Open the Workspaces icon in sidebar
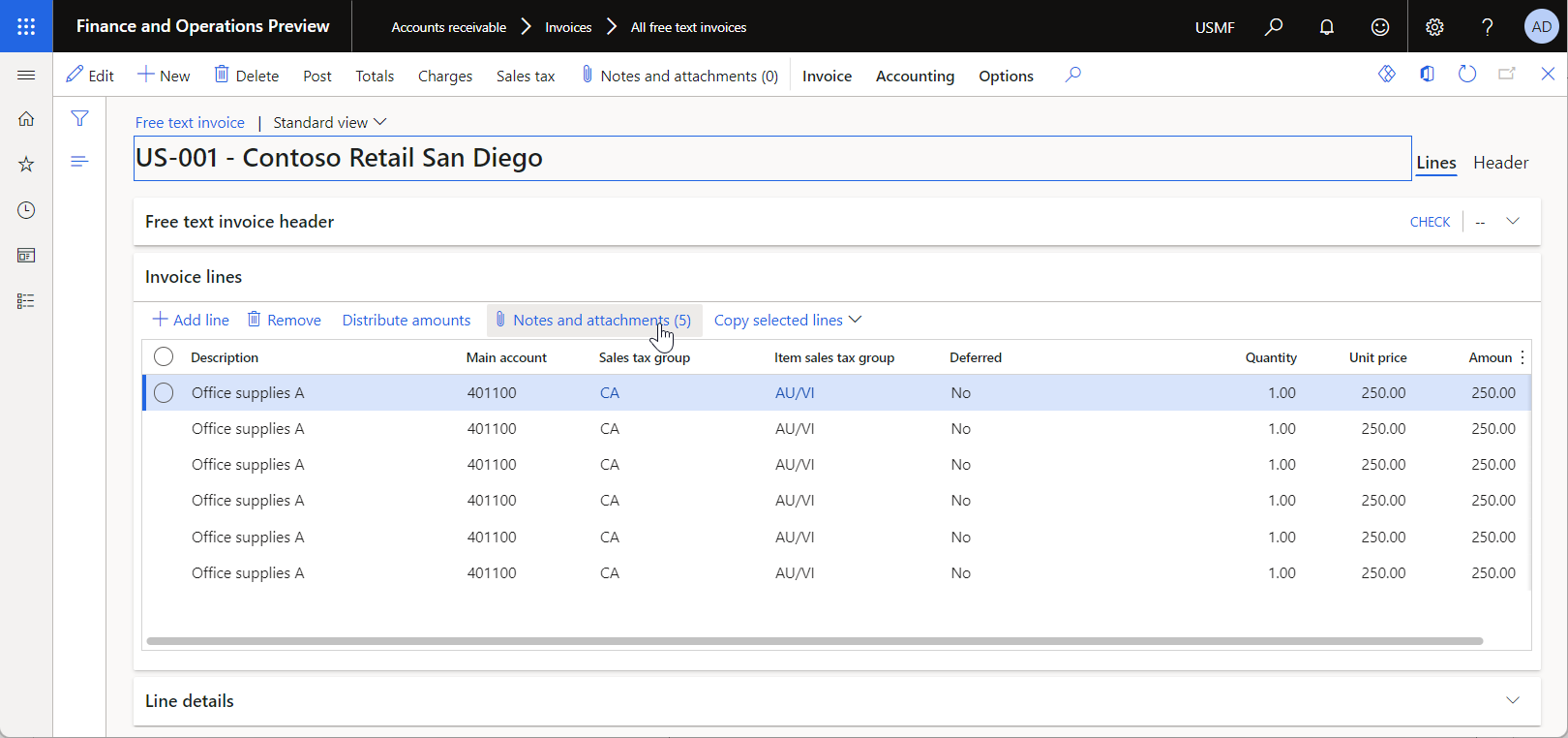Viewport: 1568px width, 738px height. [x=26, y=256]
